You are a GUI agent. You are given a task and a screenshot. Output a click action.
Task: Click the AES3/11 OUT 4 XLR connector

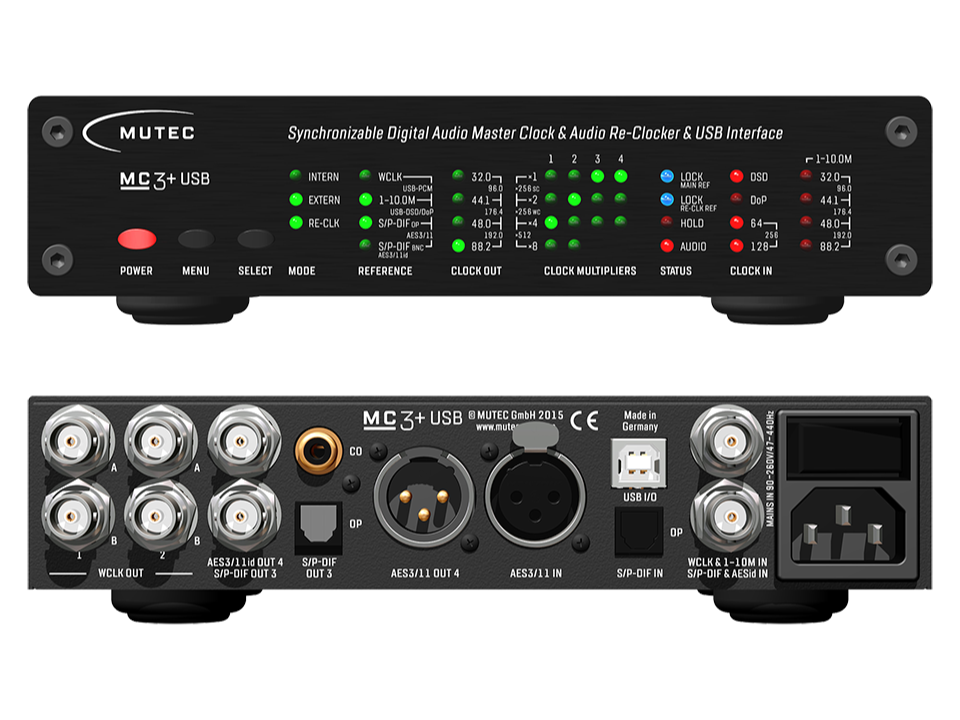(x=424, y=496)
